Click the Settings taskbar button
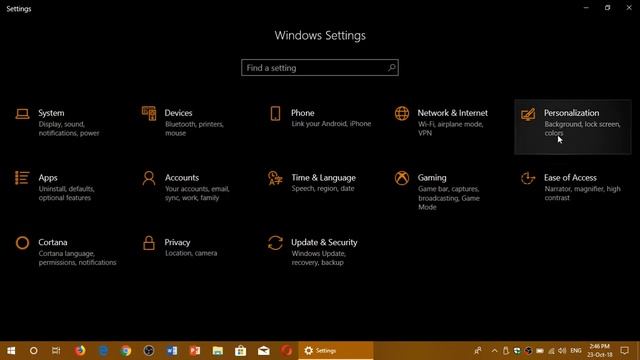 tap(336, 351)
